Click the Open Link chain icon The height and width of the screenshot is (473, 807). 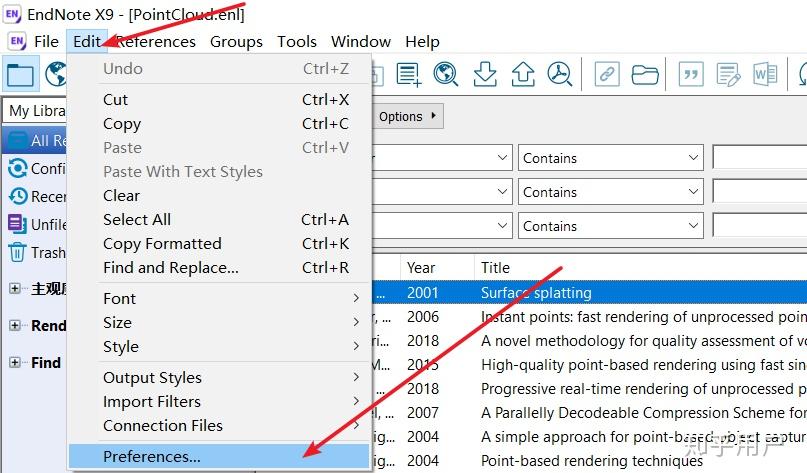pos(607,75)
